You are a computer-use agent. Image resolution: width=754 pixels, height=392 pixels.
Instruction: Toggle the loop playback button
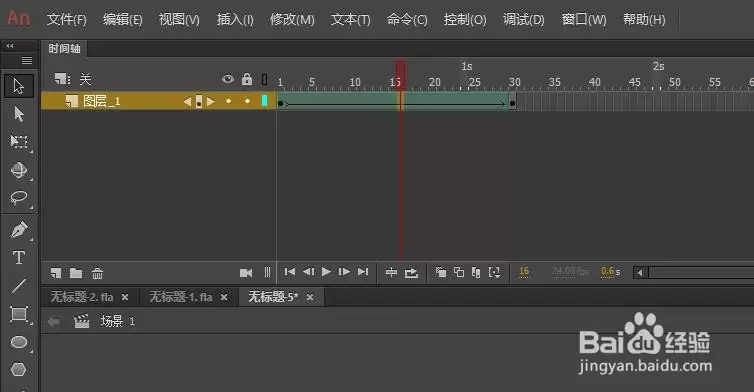[411, 273]
